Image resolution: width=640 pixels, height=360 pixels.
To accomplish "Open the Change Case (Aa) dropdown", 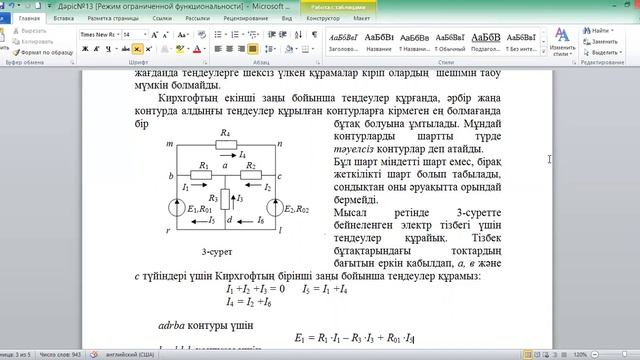I will click(x=183, y=35).
